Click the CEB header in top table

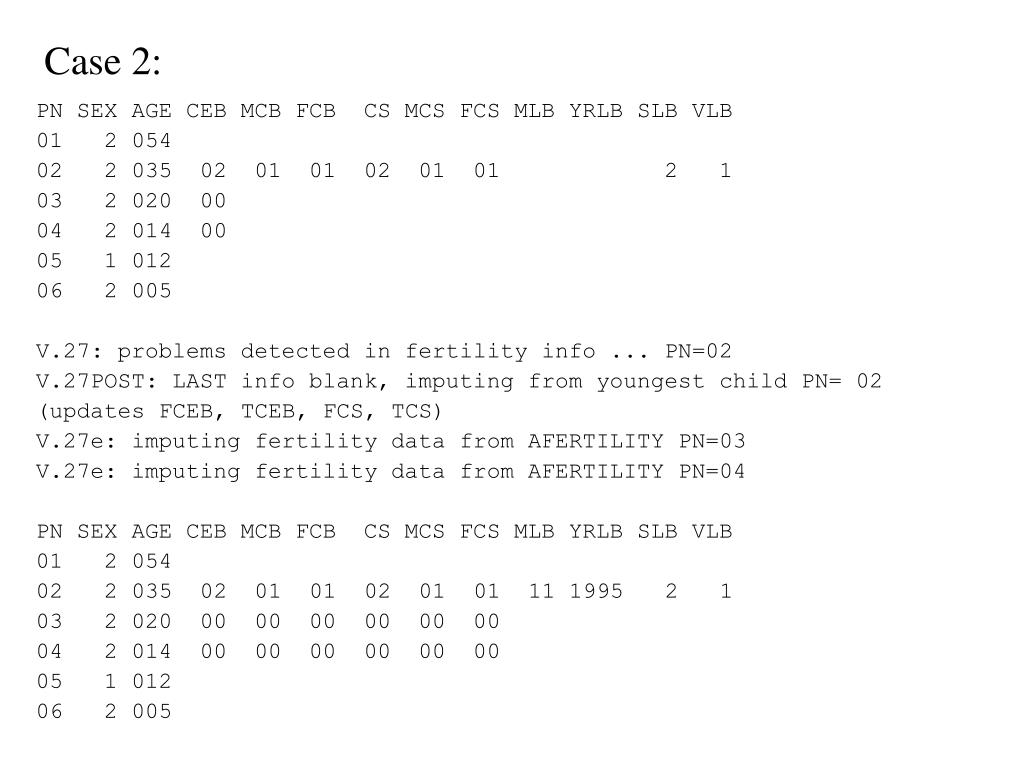pos(206,111)
